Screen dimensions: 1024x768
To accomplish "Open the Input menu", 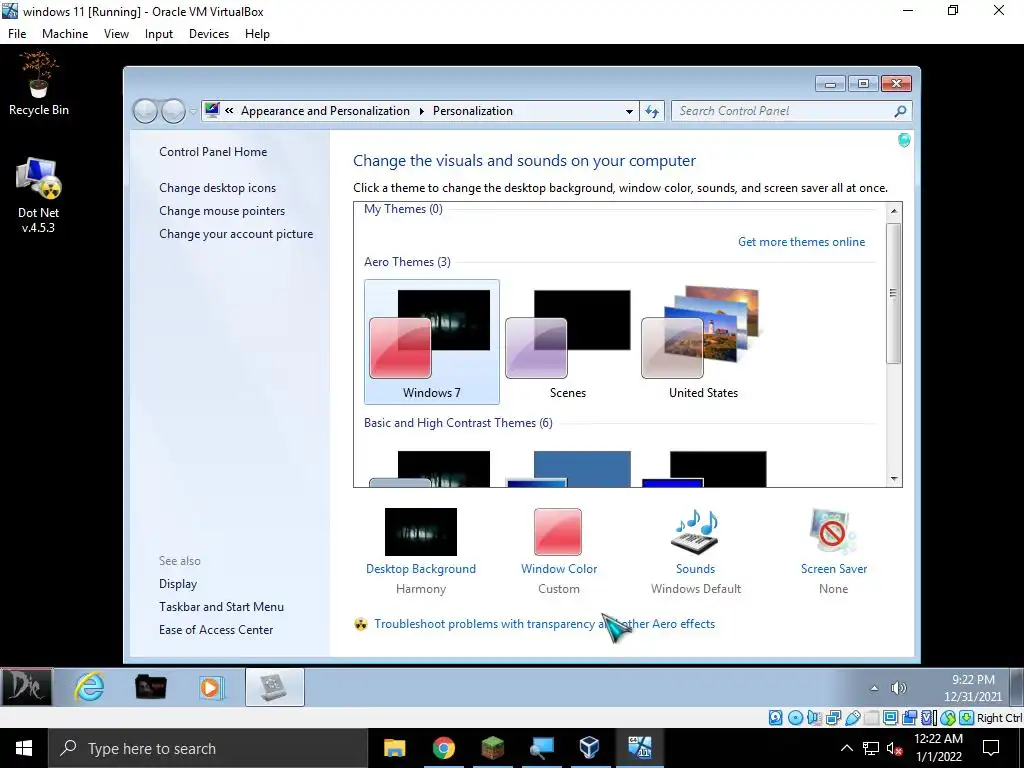I will 159,34.
